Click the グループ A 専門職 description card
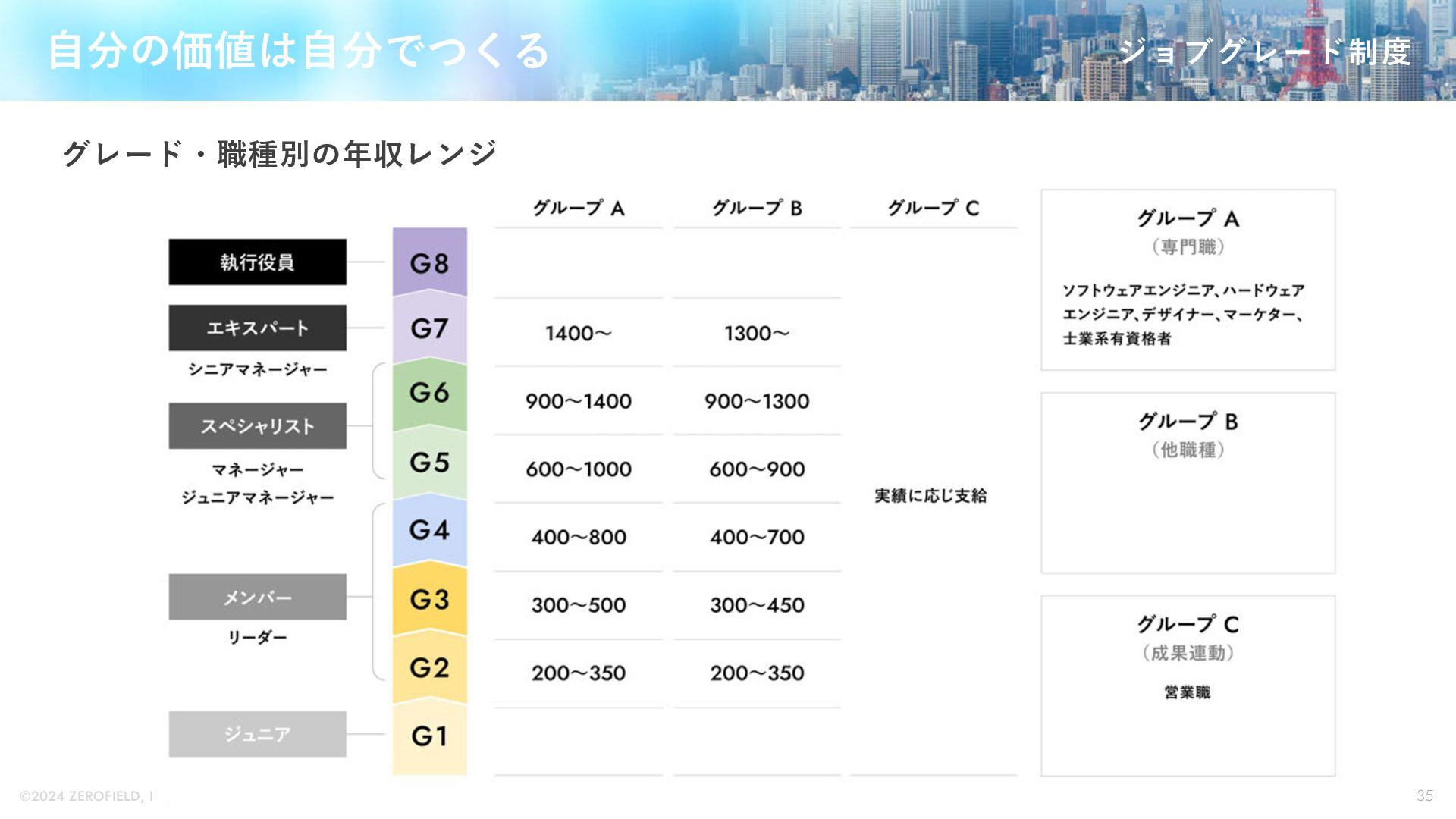 point(1188,280)
